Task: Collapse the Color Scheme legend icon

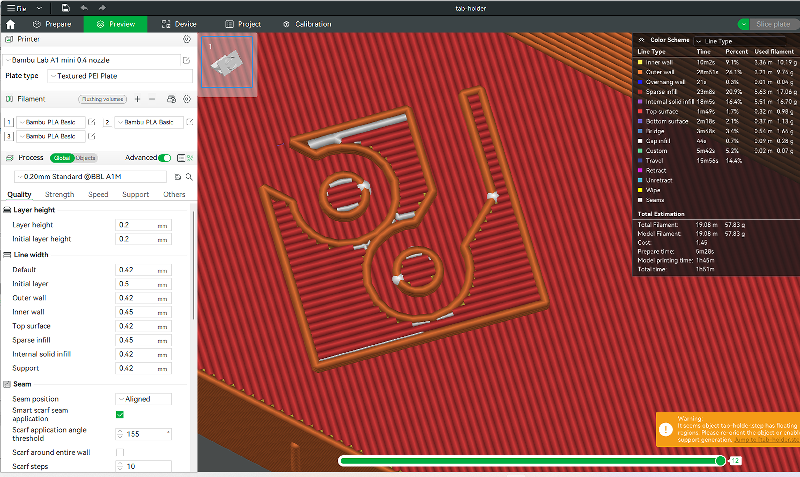Action: pos(641,40)
